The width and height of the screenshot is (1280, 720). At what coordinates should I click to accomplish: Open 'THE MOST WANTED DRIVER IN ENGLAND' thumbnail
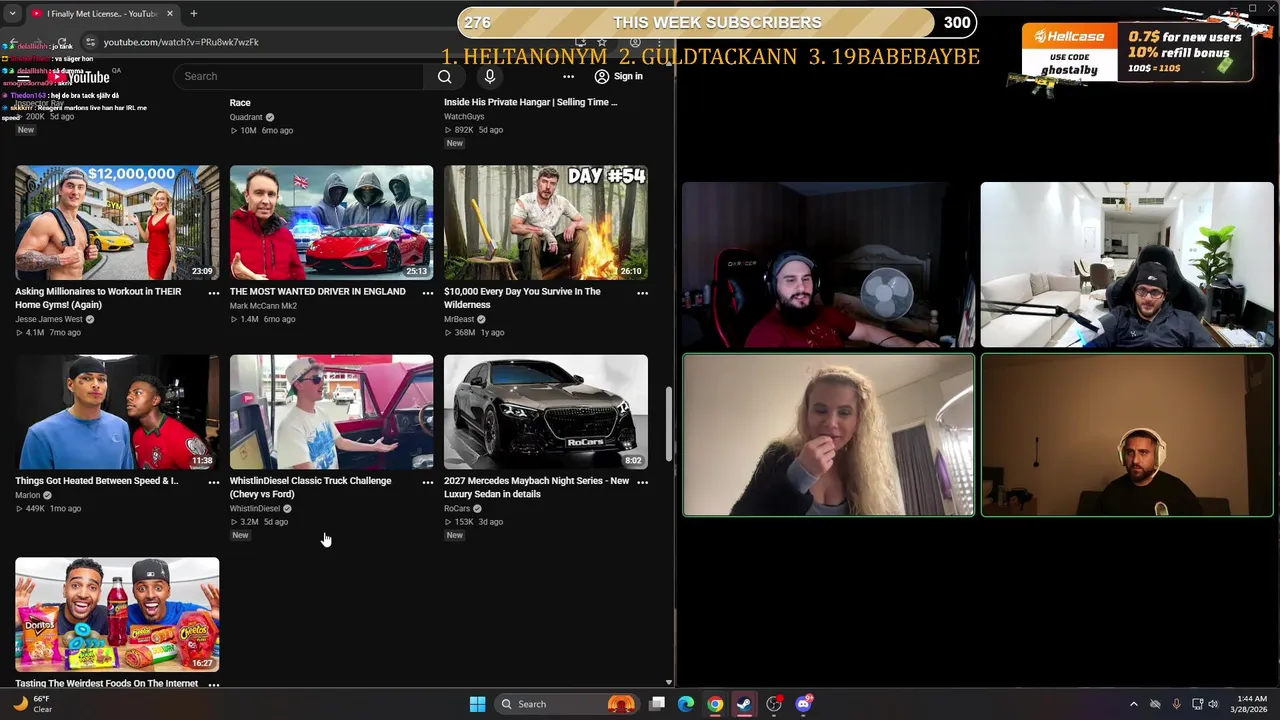(x=331, y=222)
